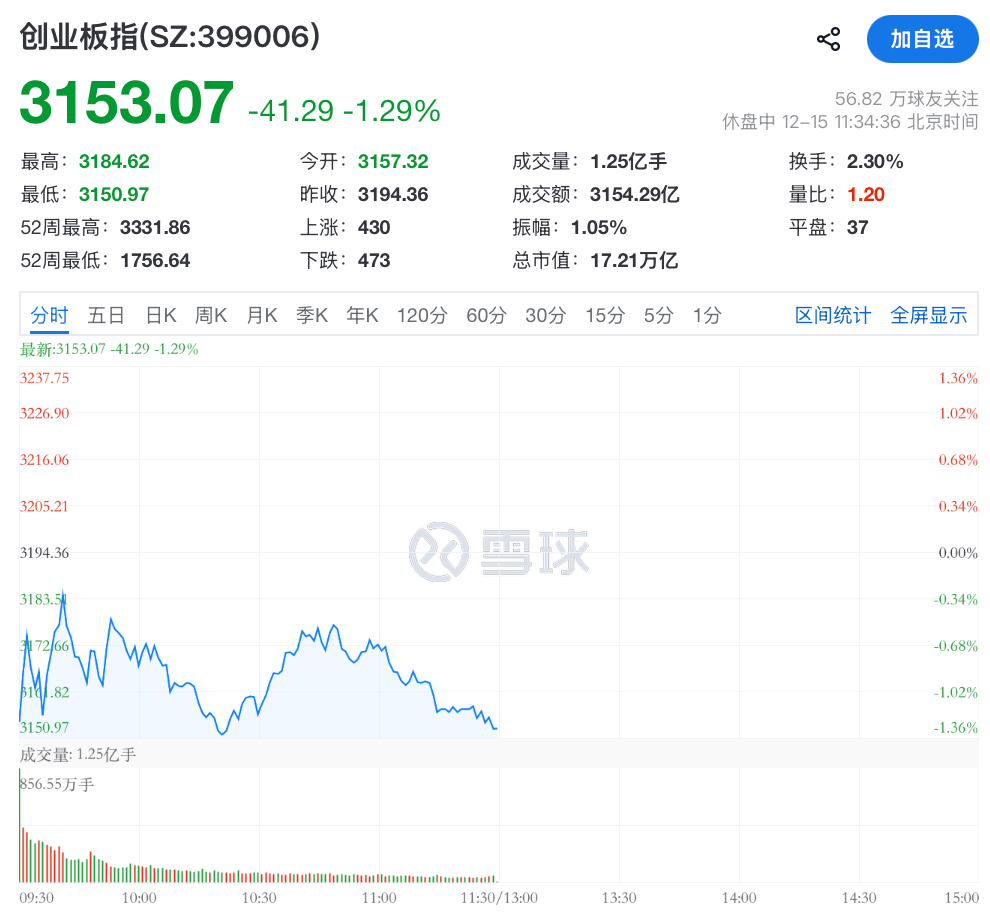Switch to the 五日 tab

pyautogui.click(x=106, y=315)
